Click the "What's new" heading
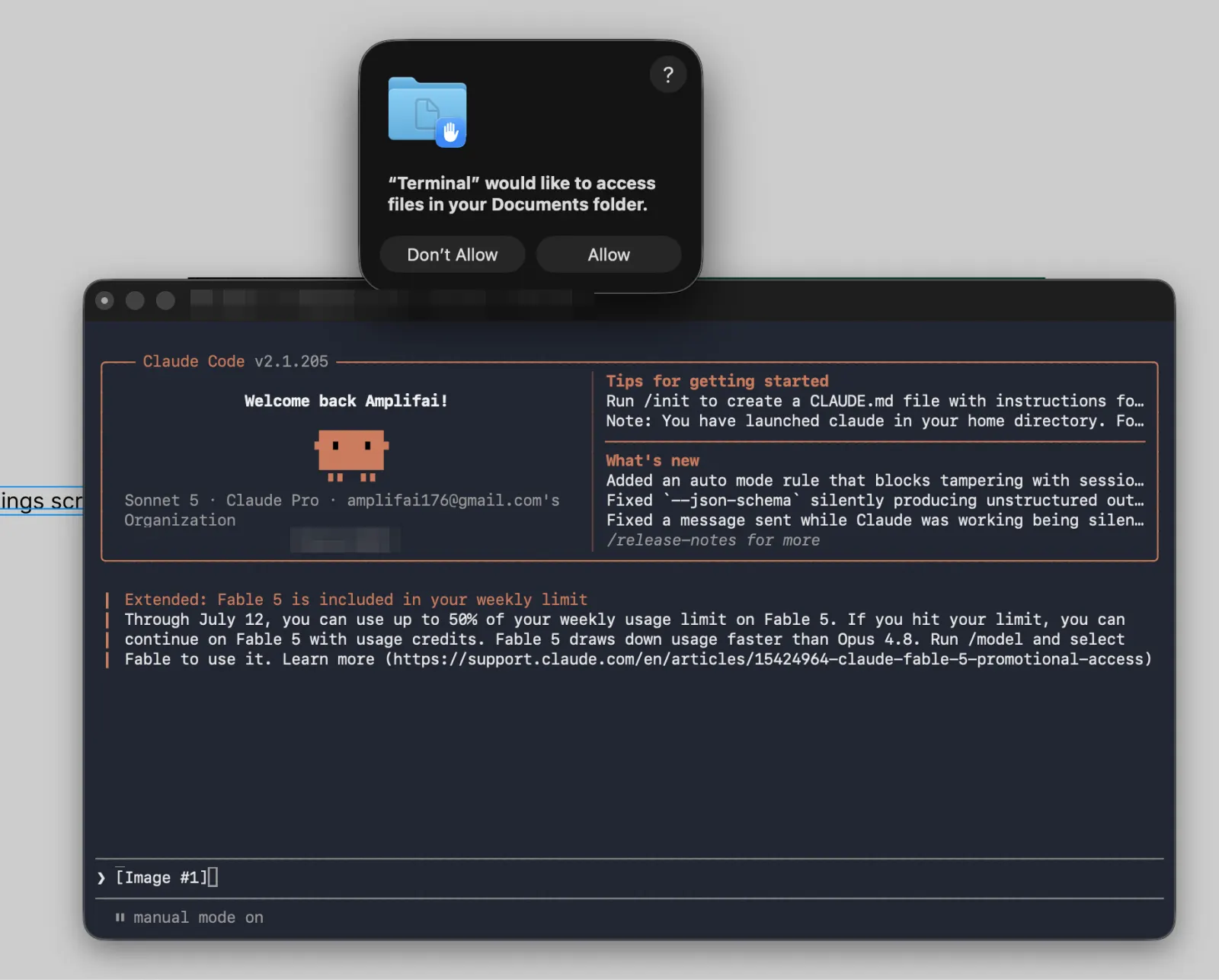 pos(652,460)
